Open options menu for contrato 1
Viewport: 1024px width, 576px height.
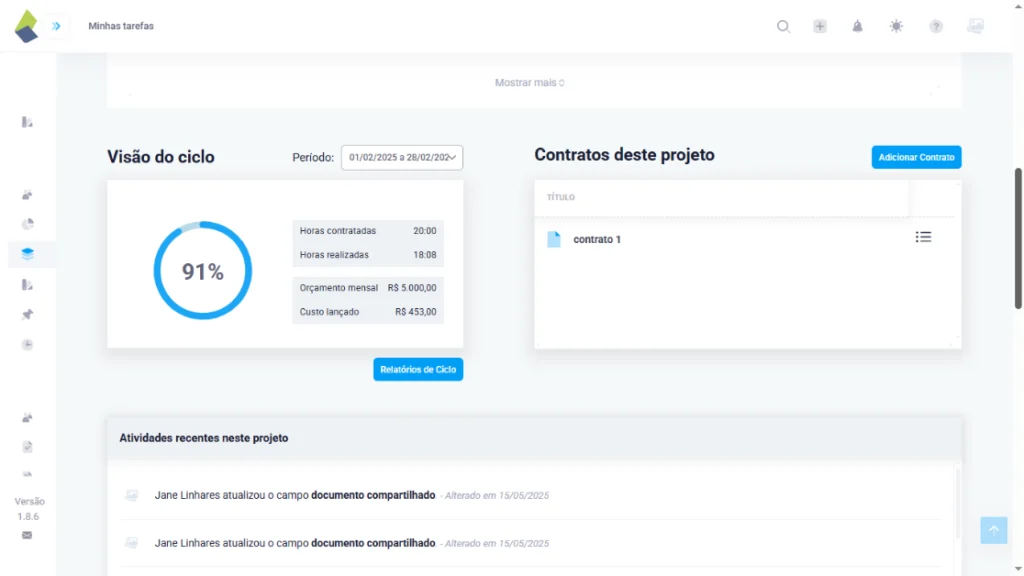(x=923, y=237)
